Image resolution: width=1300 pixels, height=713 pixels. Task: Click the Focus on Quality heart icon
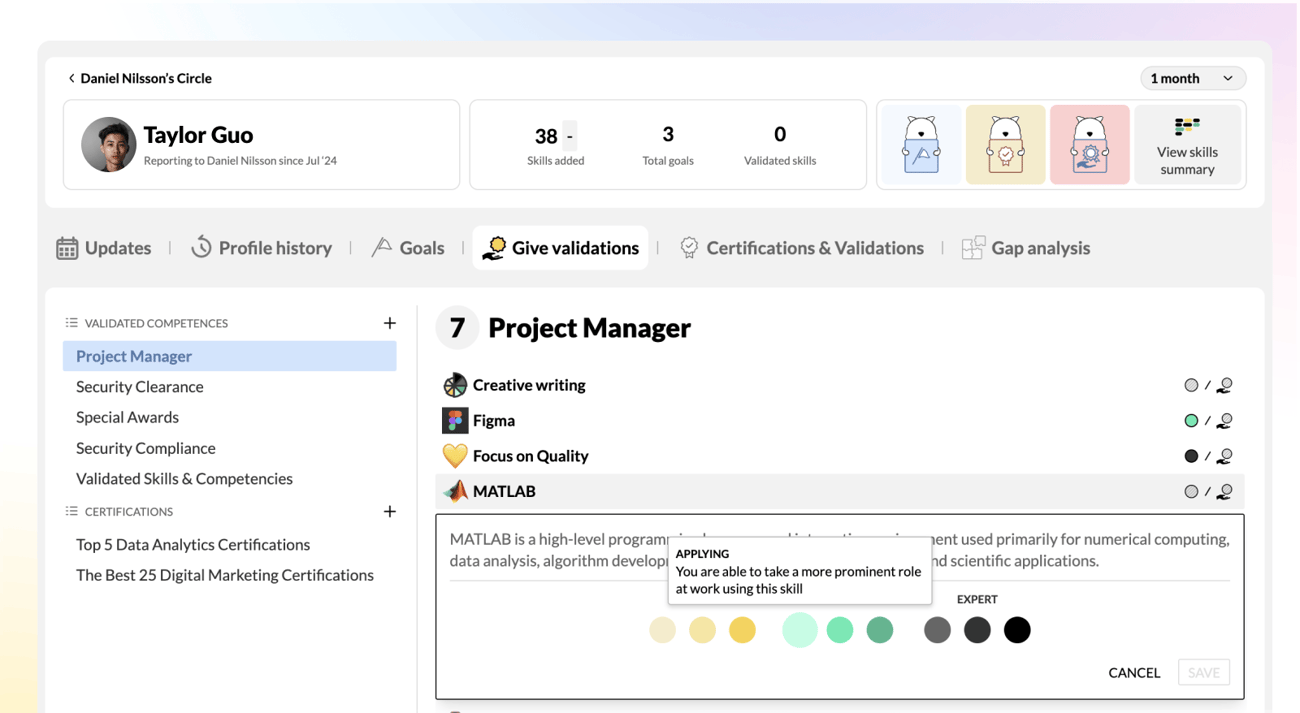click(x=455, y=456)
